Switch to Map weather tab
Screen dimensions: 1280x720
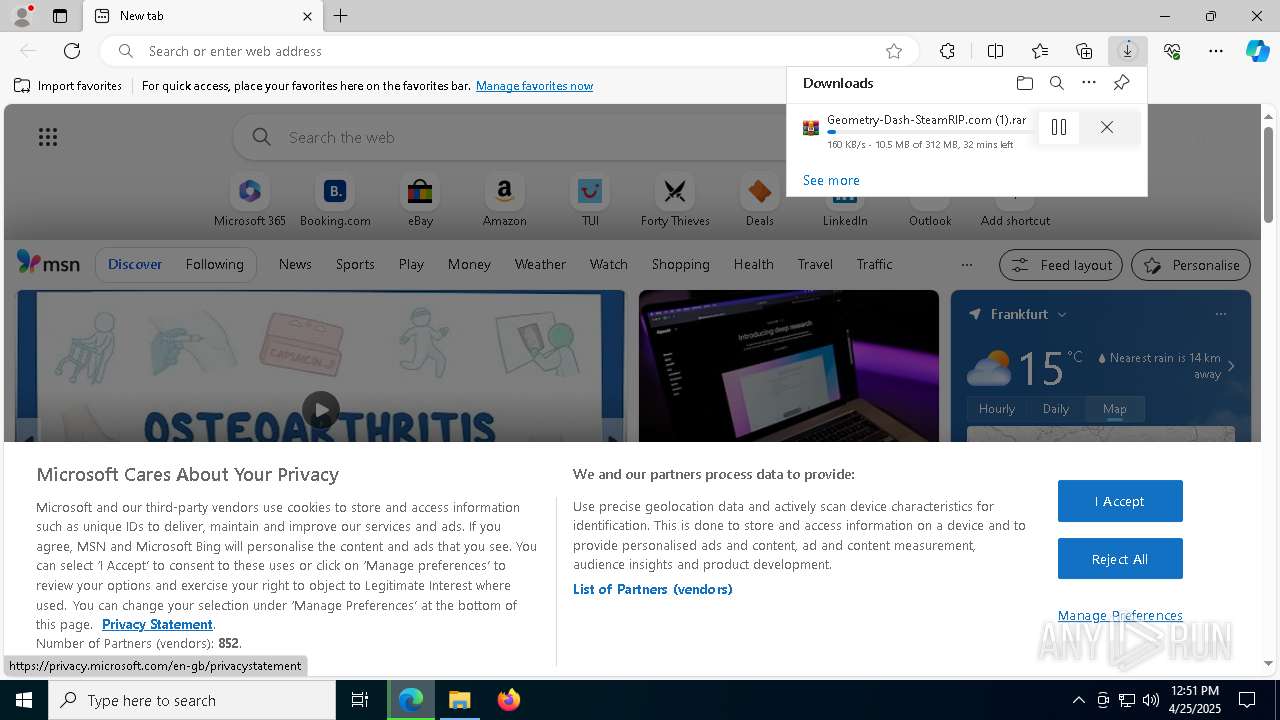1114,409
